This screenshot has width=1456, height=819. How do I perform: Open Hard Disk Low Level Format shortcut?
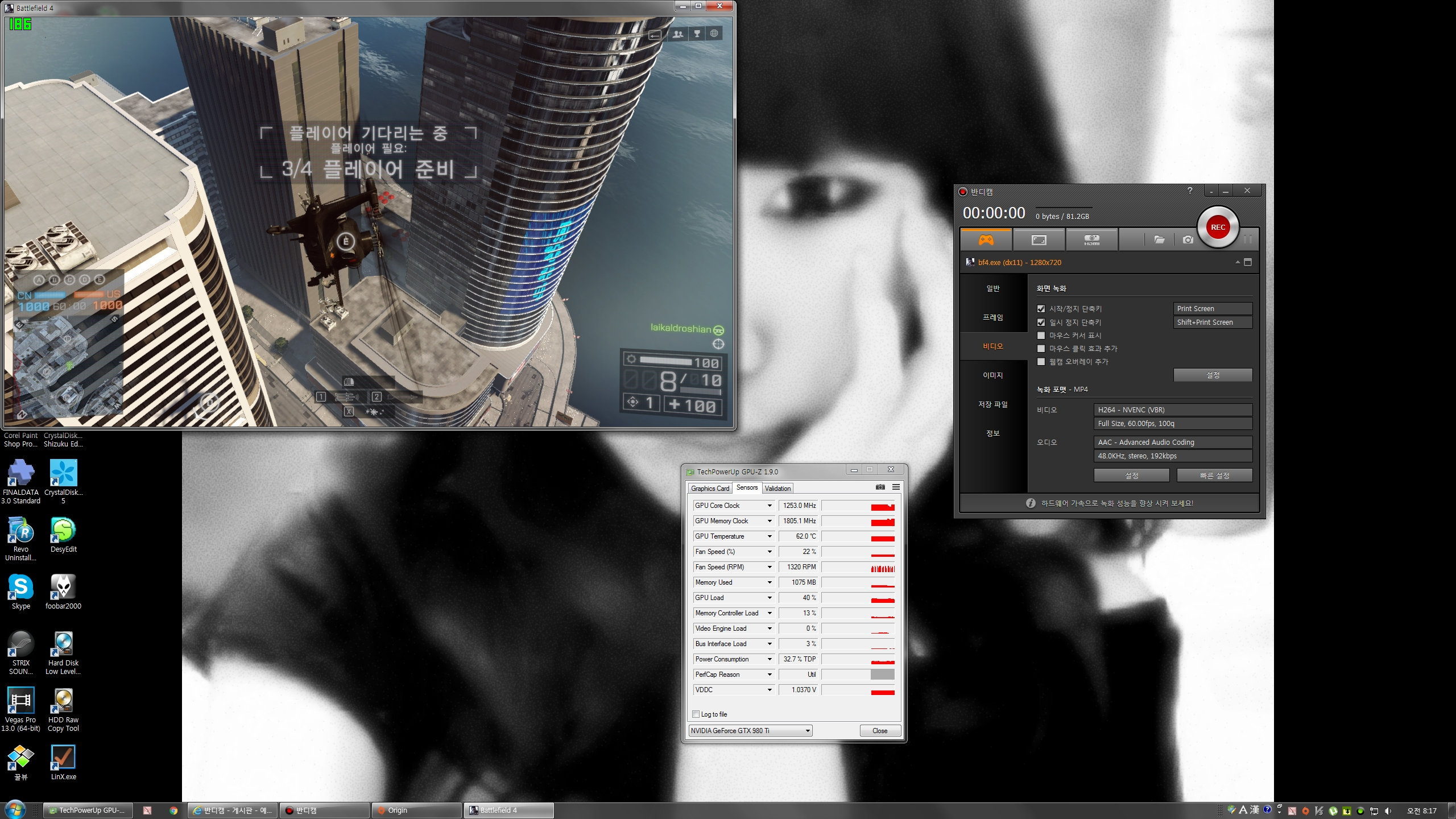[63, 652]
